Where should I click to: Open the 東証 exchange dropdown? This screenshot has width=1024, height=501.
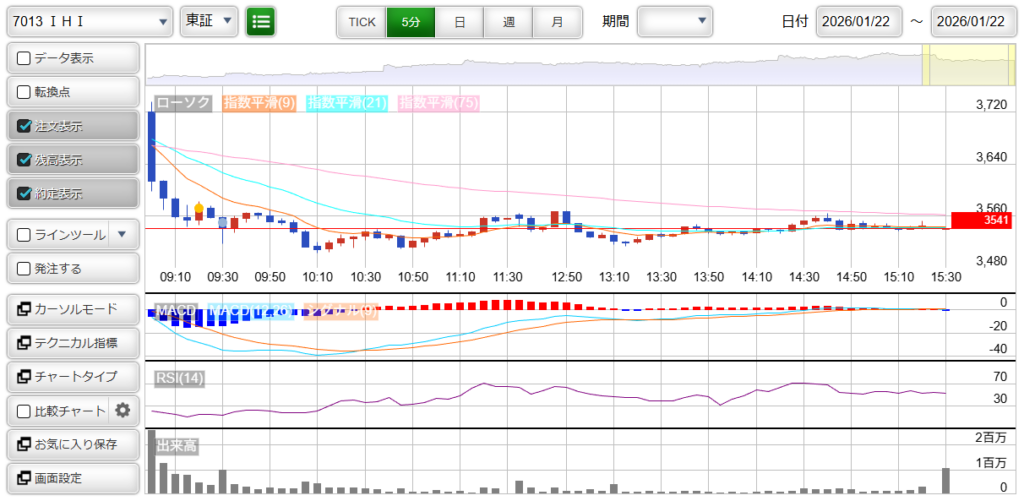209,21
